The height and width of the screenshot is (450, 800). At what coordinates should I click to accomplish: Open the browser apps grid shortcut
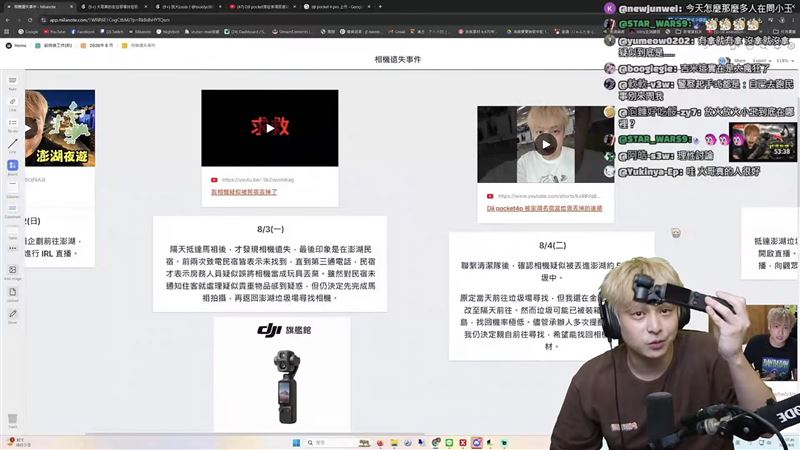[7, 32]
